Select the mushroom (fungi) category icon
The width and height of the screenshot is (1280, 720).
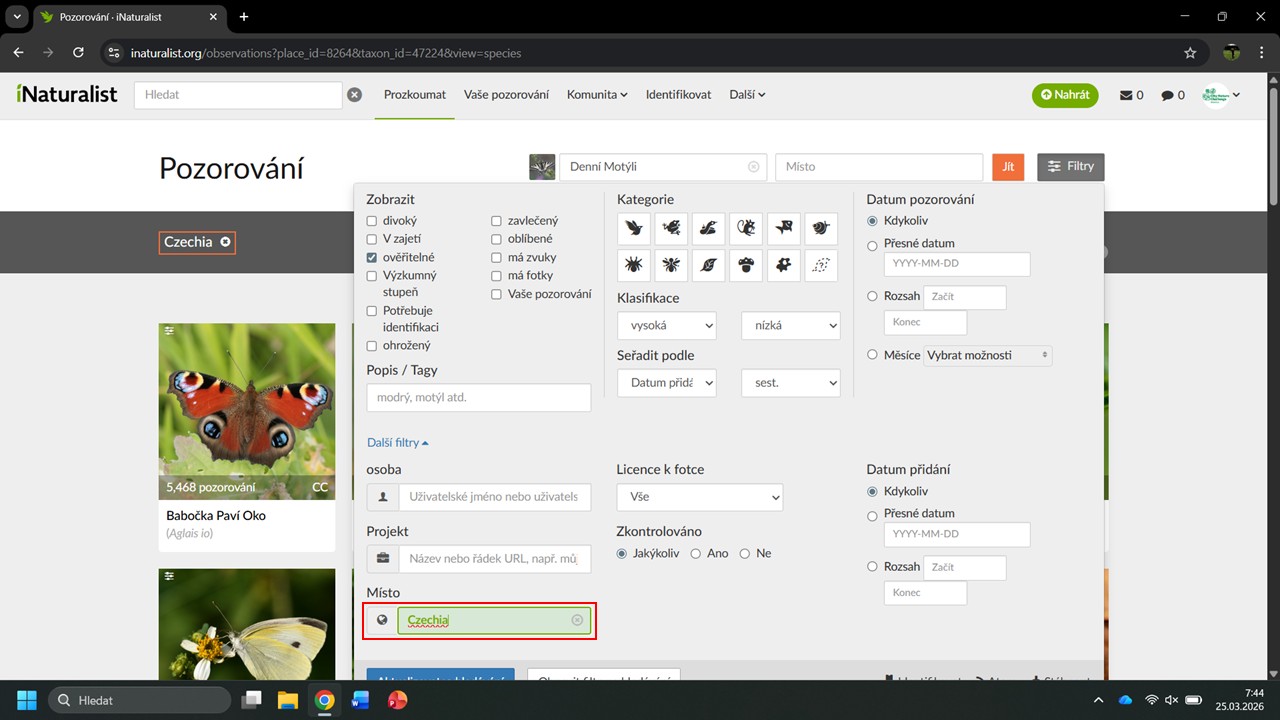(x=746, y=266)
